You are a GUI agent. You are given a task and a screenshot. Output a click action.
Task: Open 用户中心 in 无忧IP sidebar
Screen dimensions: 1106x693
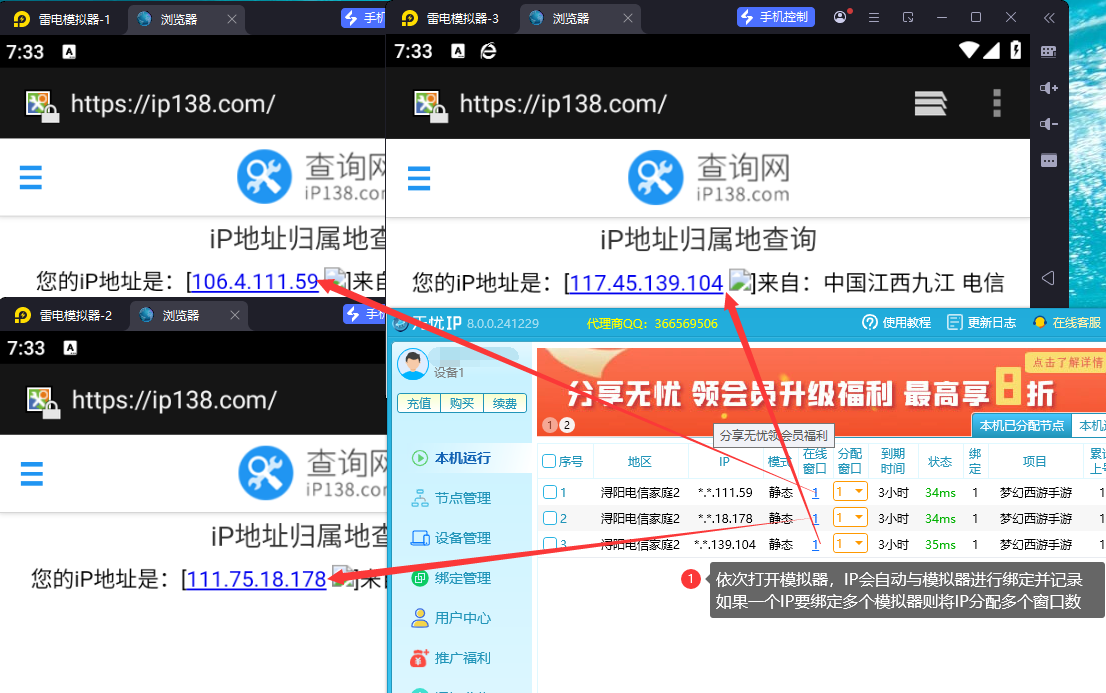click(x=451, y=618)
